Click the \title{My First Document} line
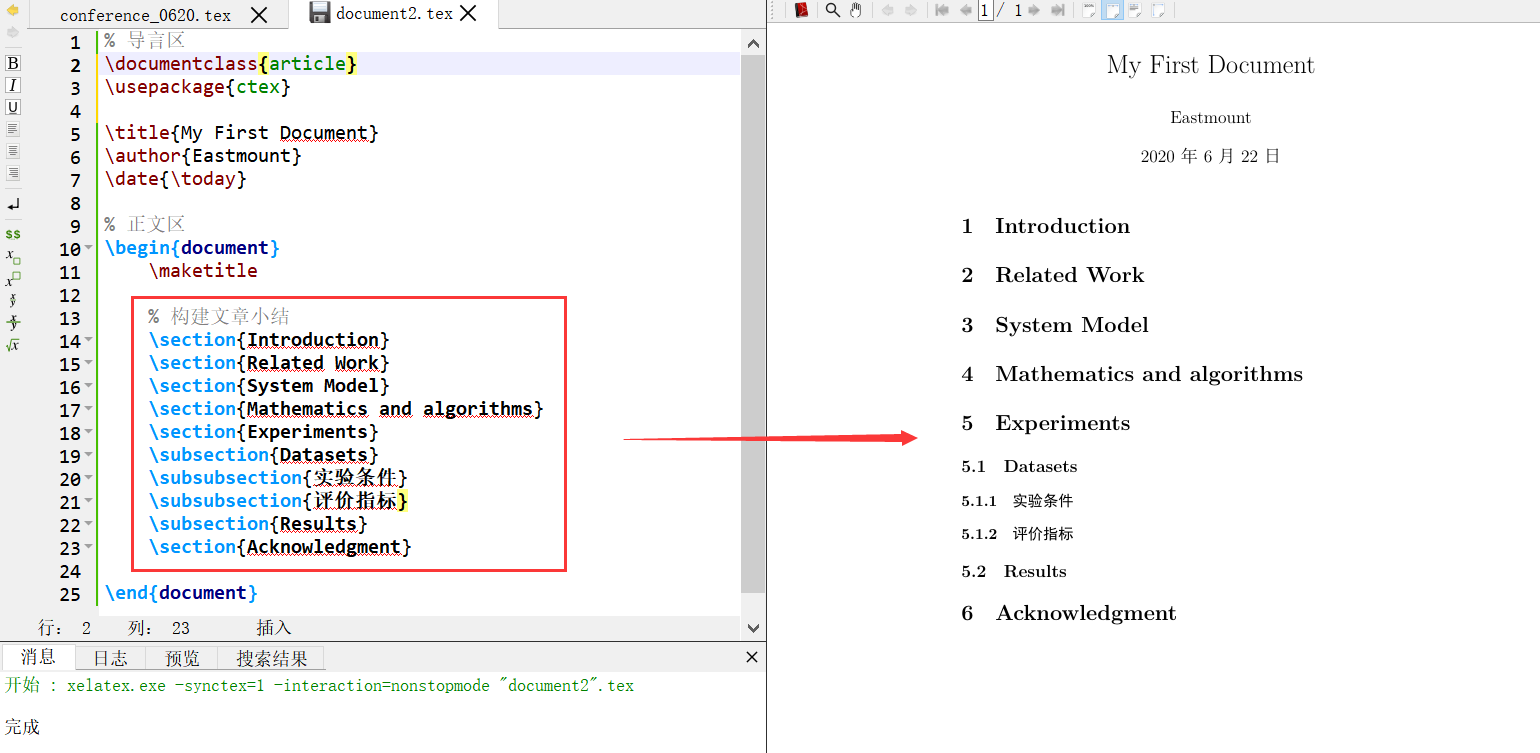1540x753 pixels. [x=242, y=133]
